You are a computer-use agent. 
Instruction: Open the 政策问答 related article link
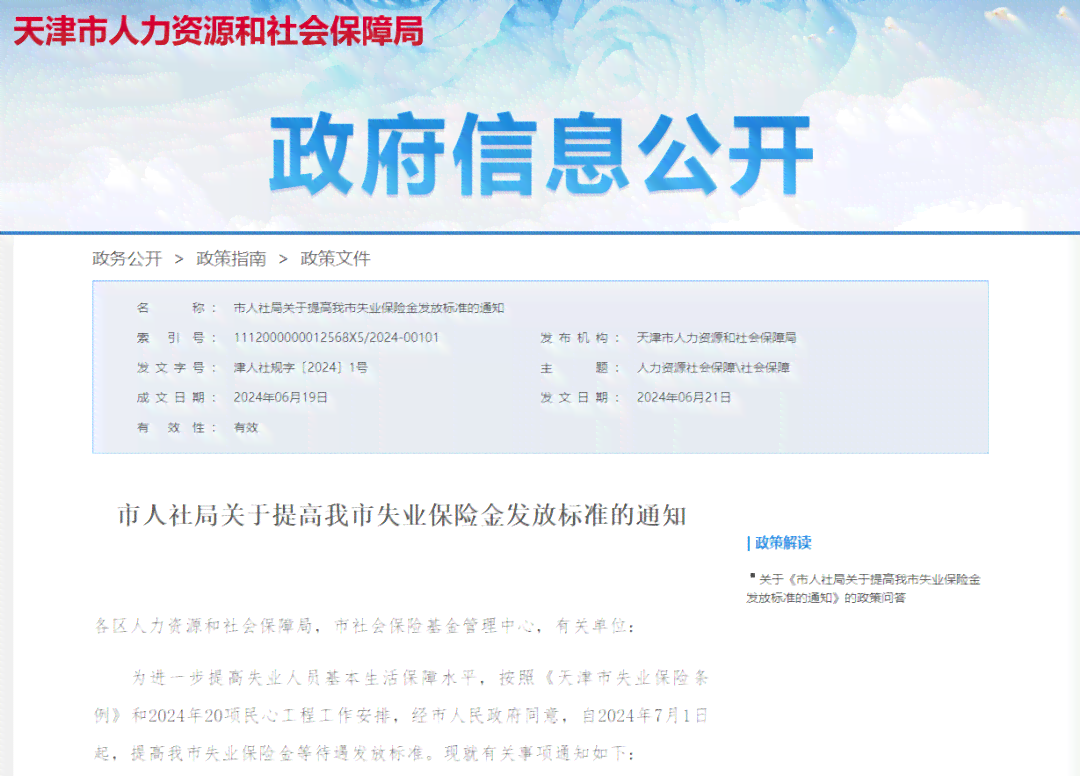[864, 589]
